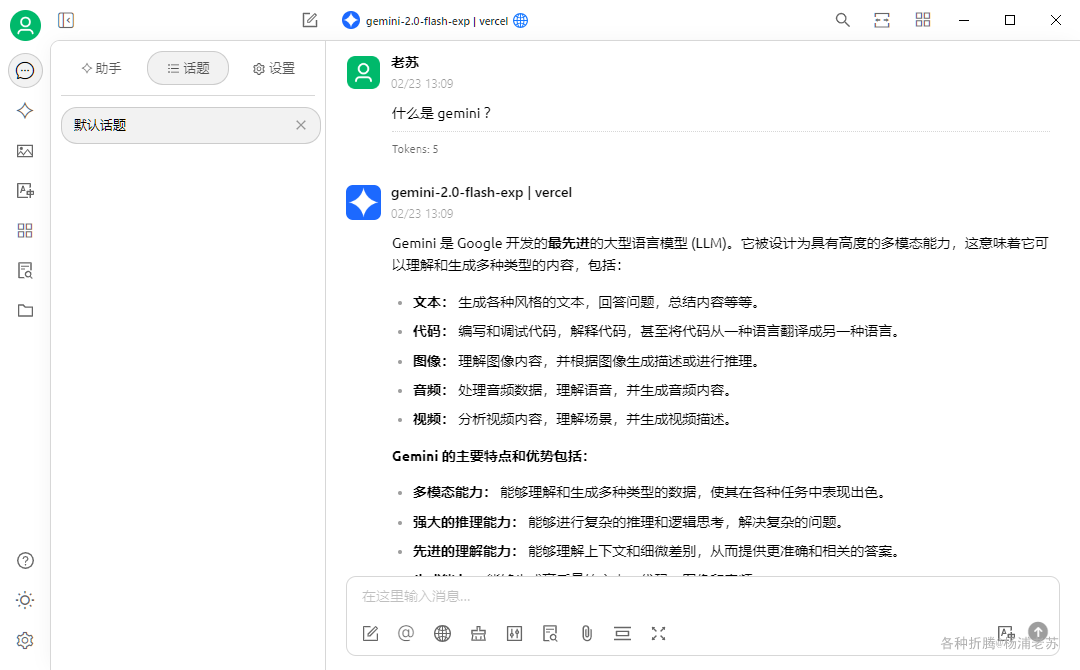This screenshot has width=1080, height=670.
Task: Send the message with the arrow button
Action: 1038,631
